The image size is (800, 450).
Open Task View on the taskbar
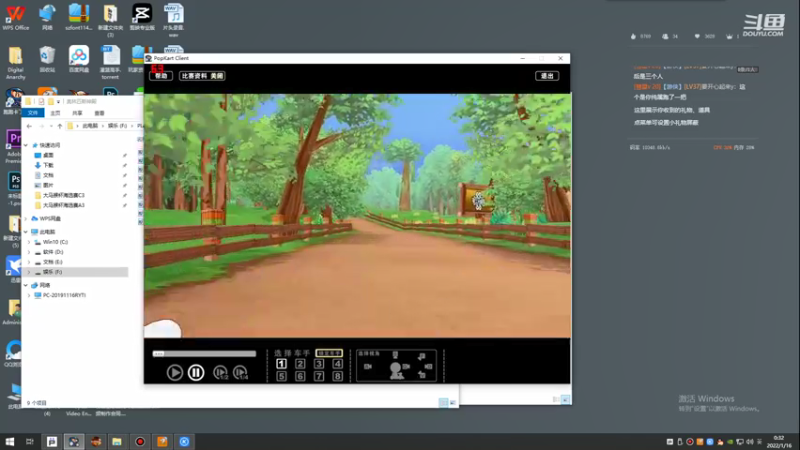[30, 442]
